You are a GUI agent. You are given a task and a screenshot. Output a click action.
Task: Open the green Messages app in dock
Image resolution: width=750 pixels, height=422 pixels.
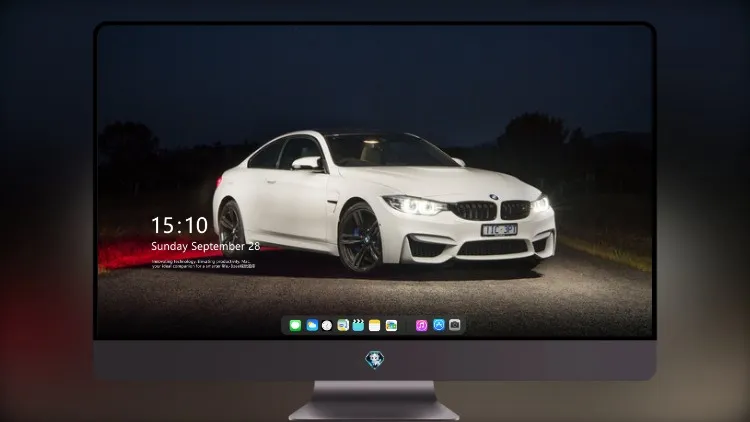point(295,325)
